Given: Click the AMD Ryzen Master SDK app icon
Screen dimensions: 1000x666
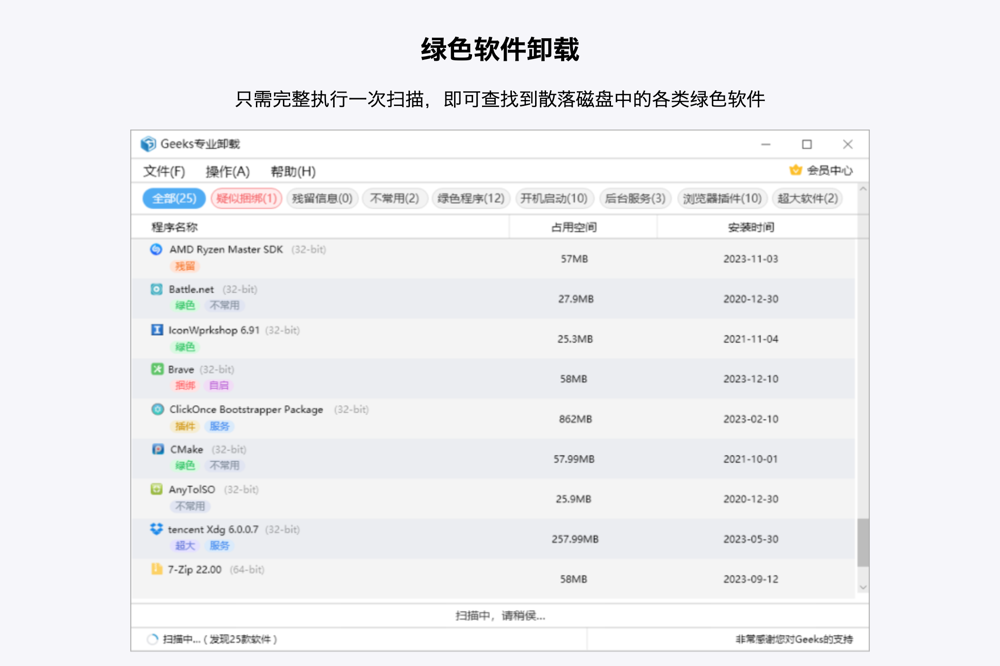Looking at the screenshot, I should pos(156,249).
